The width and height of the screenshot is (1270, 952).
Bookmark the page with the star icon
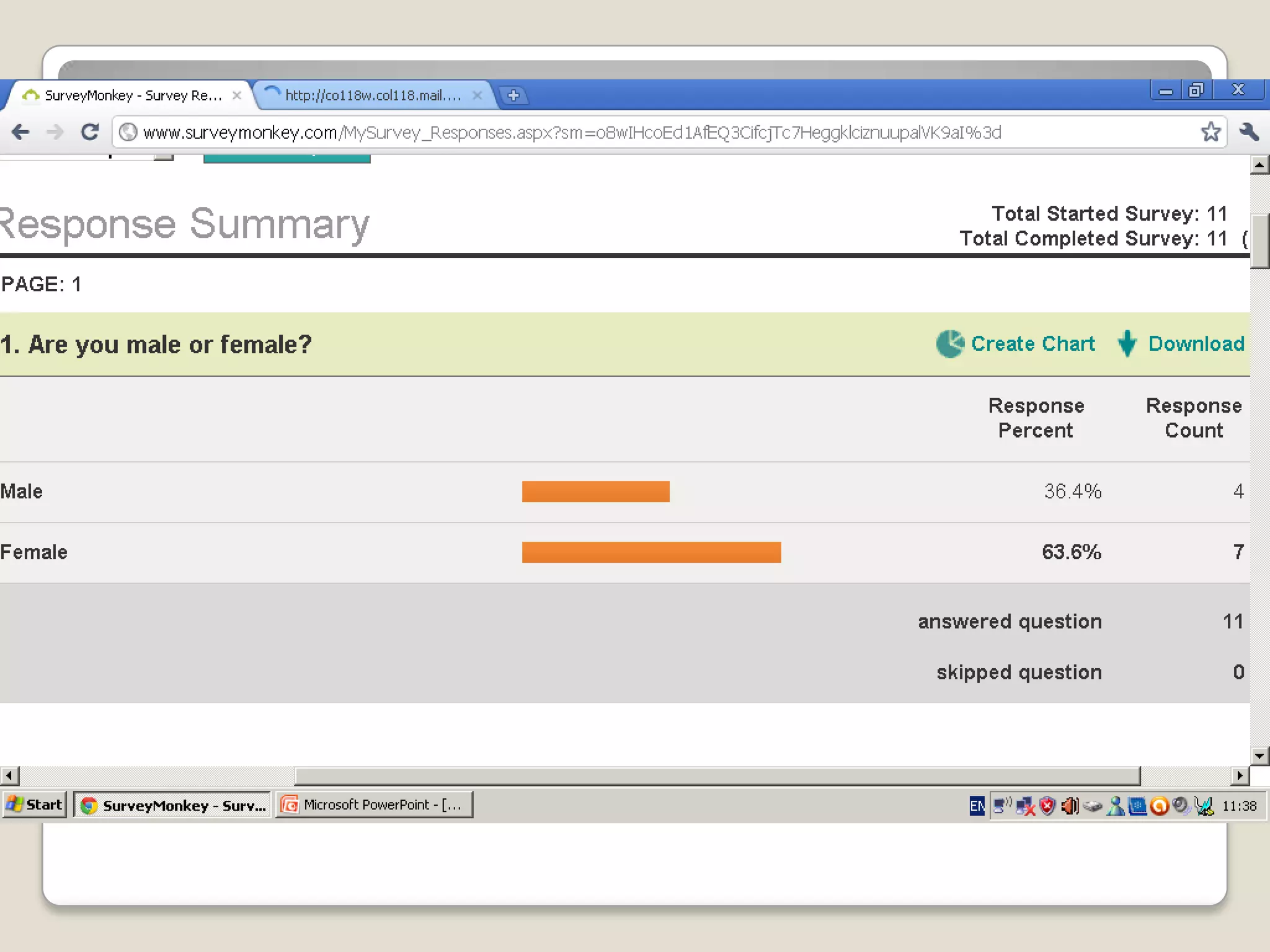pos(1210,132)
